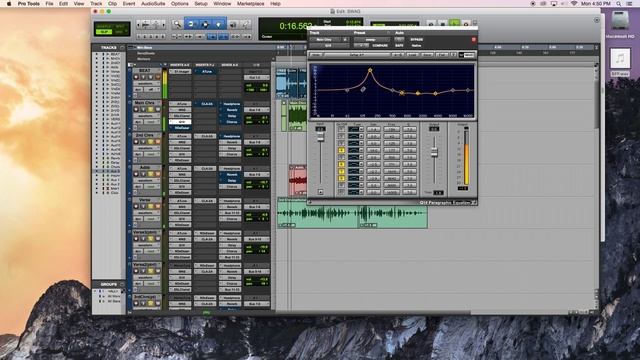Image resolution: width=640 pixels, height=360 pixels.
Task: Open the Tracks list pop-up menu
Action: (122, 47)
